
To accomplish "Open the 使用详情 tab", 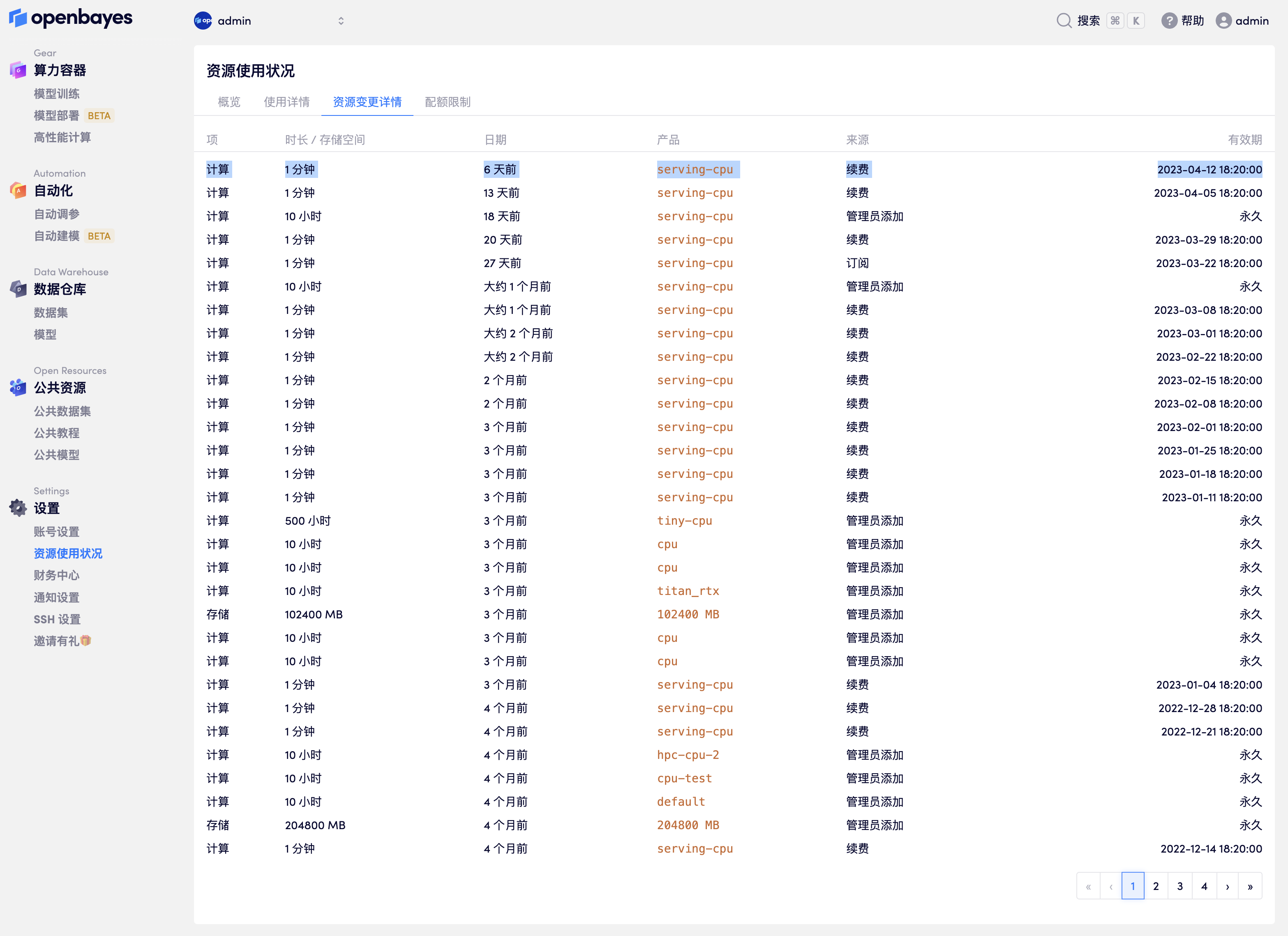I will pos(286,102).
